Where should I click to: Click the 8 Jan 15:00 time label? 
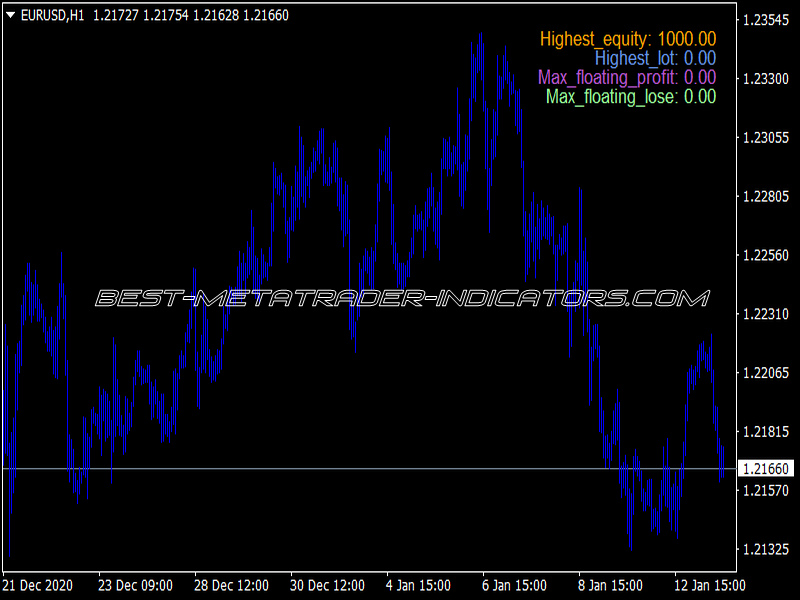click(610, 585)
